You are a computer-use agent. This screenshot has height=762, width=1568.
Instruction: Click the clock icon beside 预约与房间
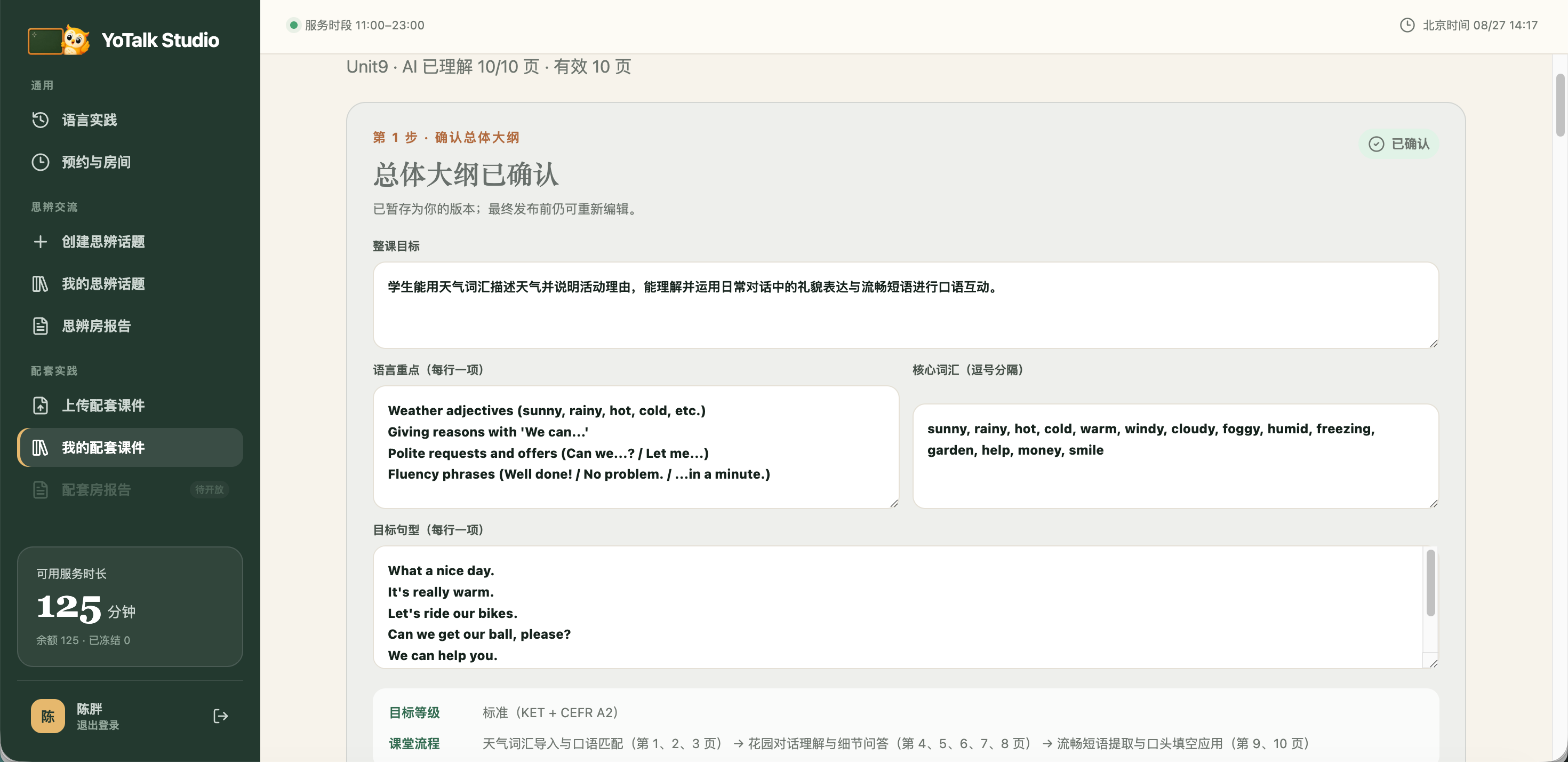(x=40, y=162)
